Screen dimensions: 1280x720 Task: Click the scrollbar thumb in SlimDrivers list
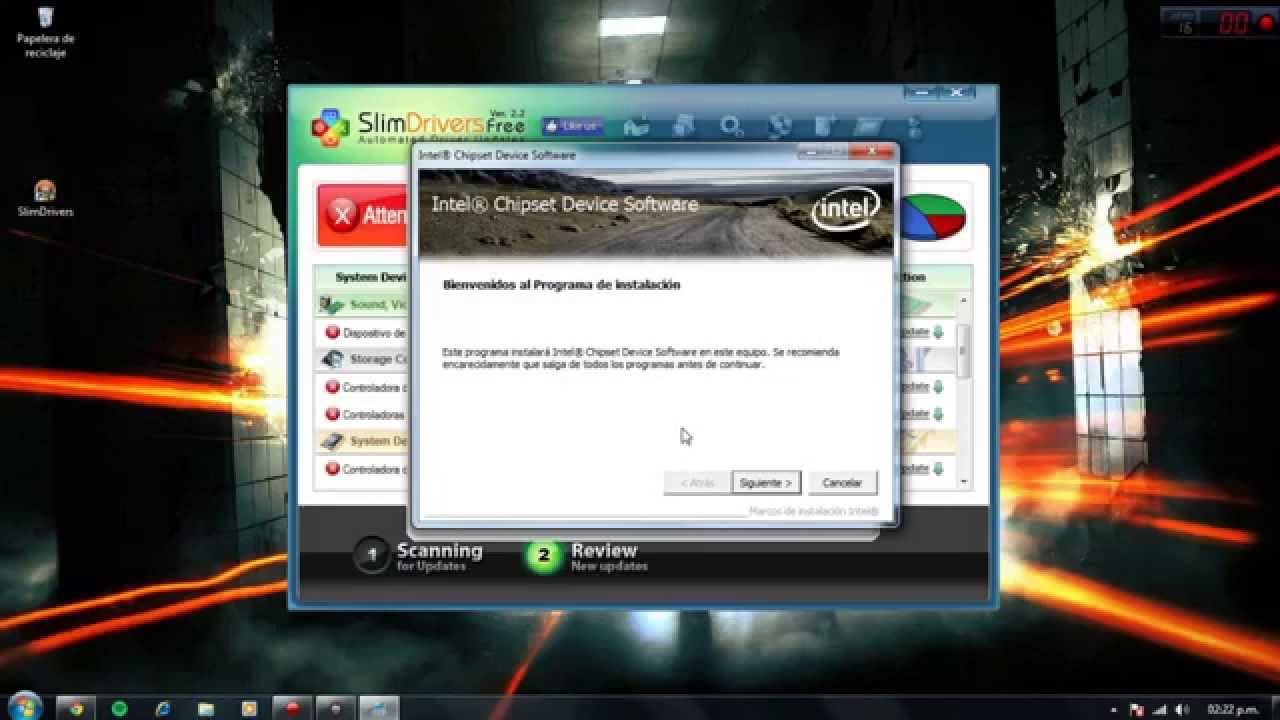(x=964, y=350)
